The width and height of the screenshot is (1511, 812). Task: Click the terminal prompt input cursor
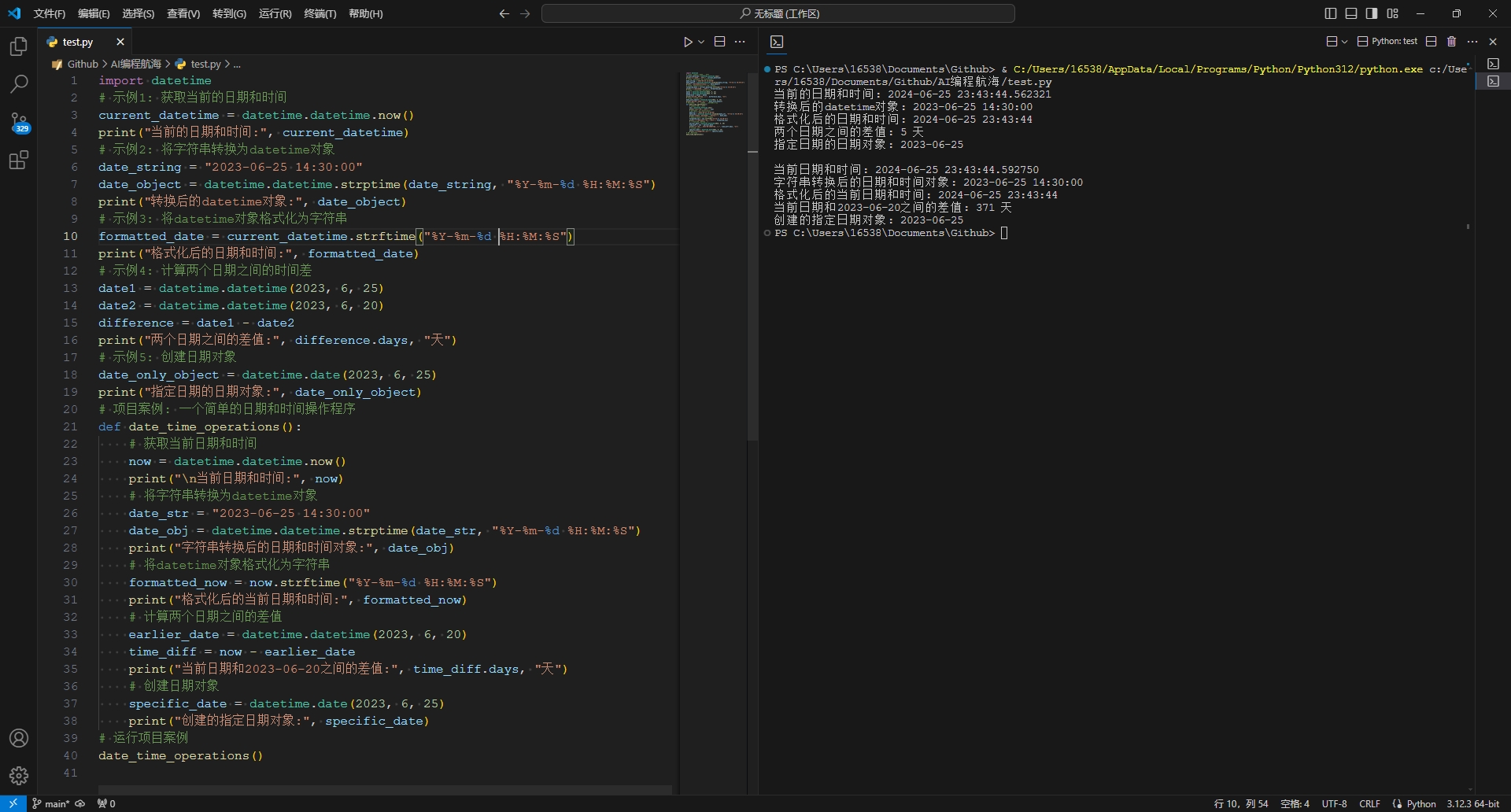[x=1004, y=233]
